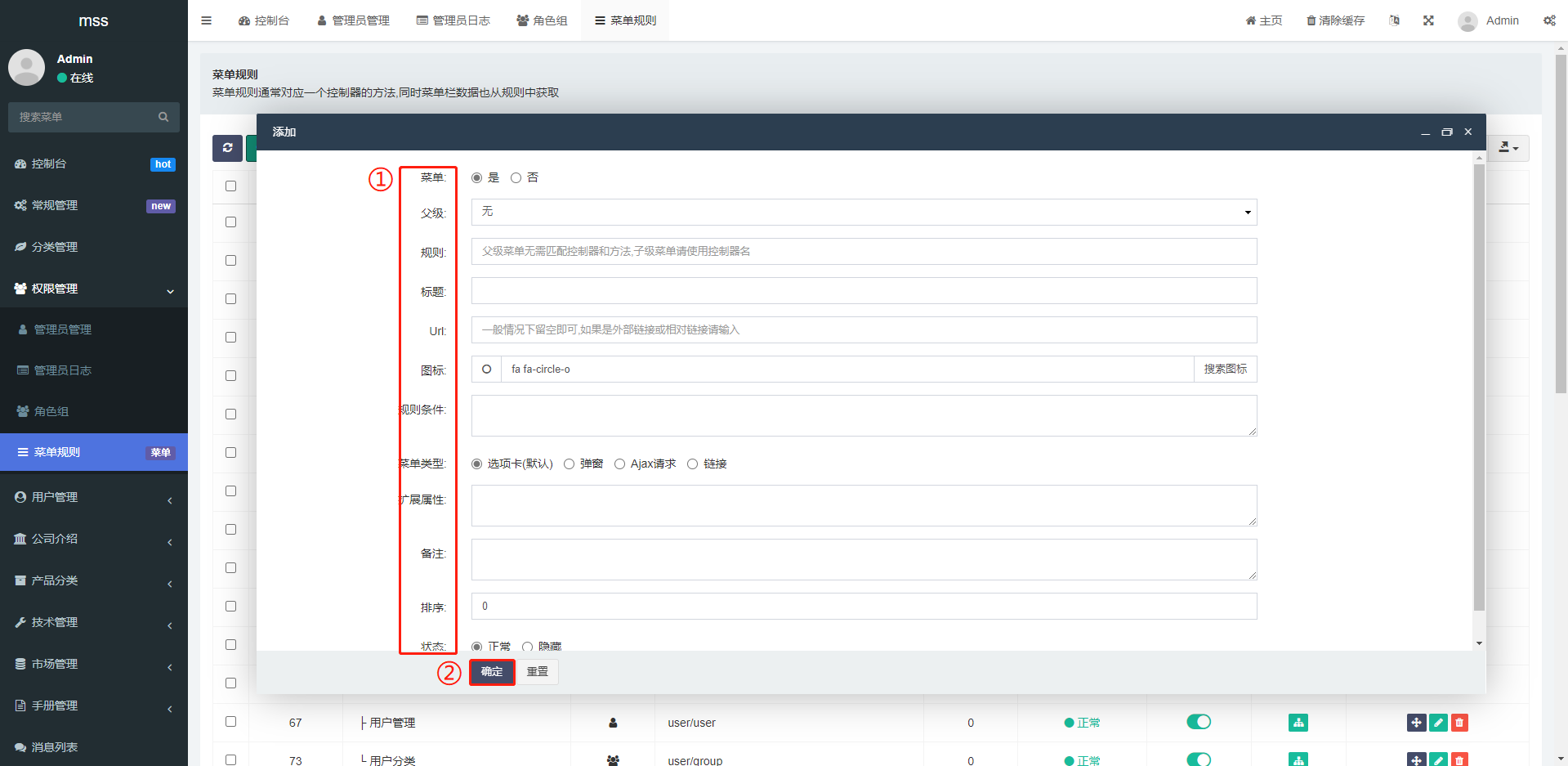This screenshot has height=766, width=1568.
Task: Open the 角色组 tab in top bar
Action: (542, 20)
